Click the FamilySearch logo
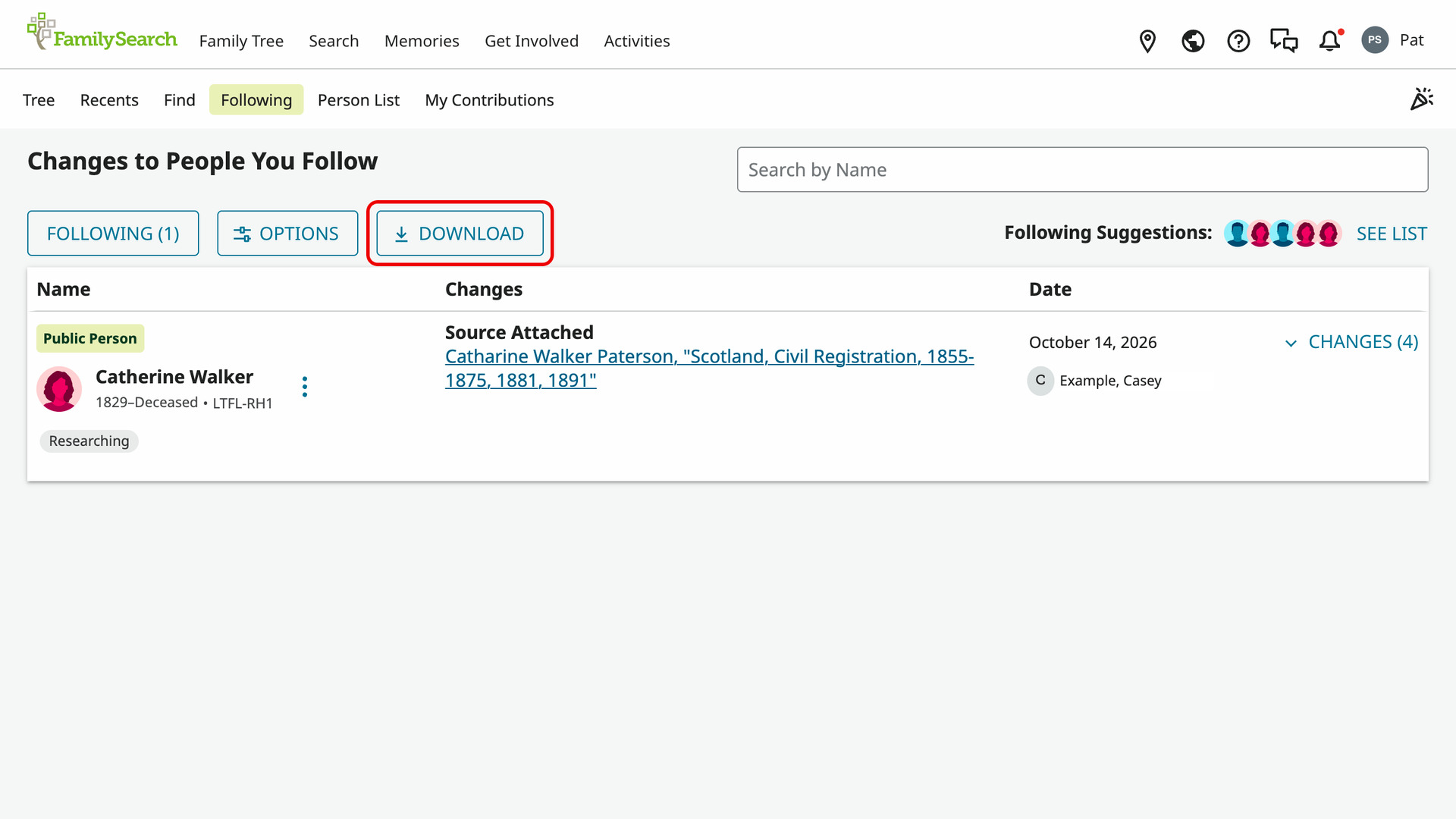 102,32
